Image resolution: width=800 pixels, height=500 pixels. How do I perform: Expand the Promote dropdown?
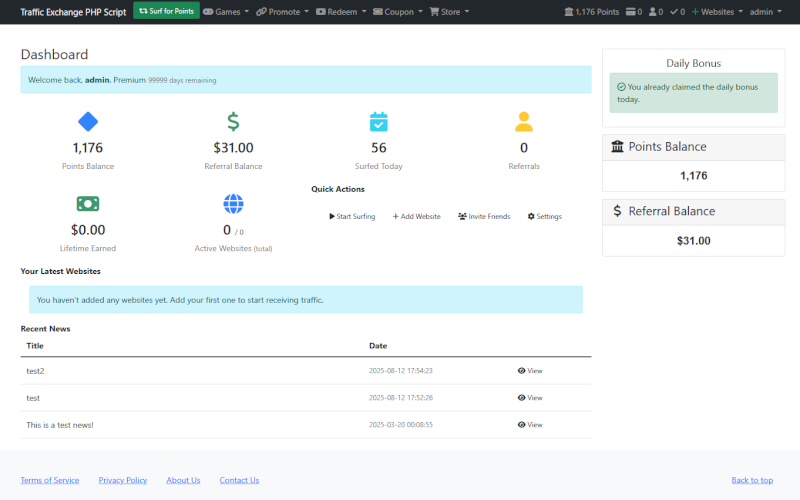click(281, 12)
